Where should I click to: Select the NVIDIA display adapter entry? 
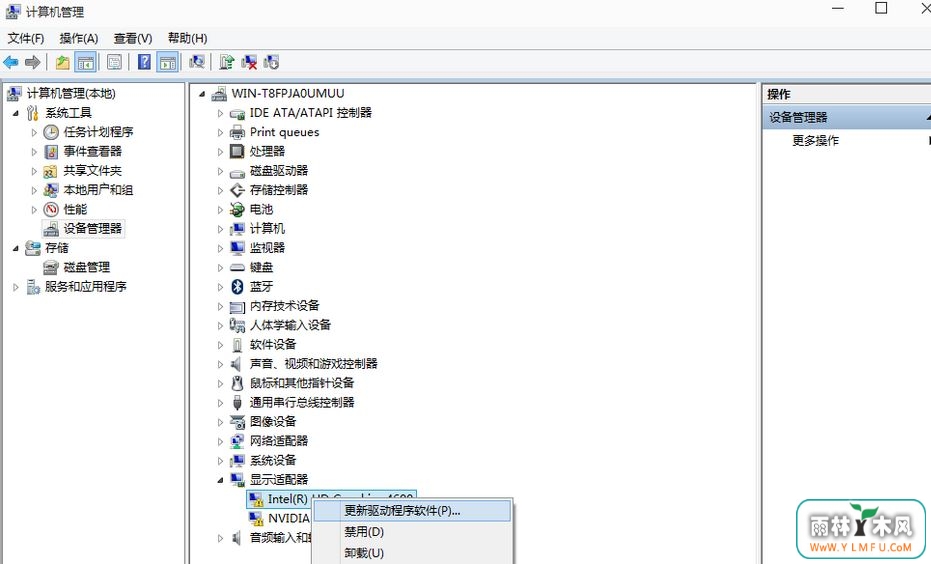click(x=289, y=518)
